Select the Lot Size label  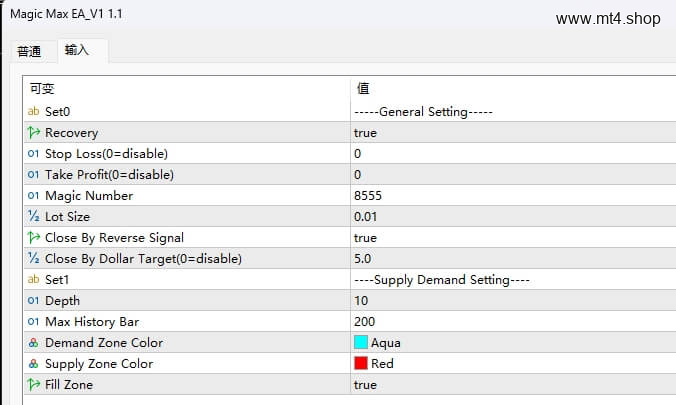pyautogui.click(x=67, y=217)
